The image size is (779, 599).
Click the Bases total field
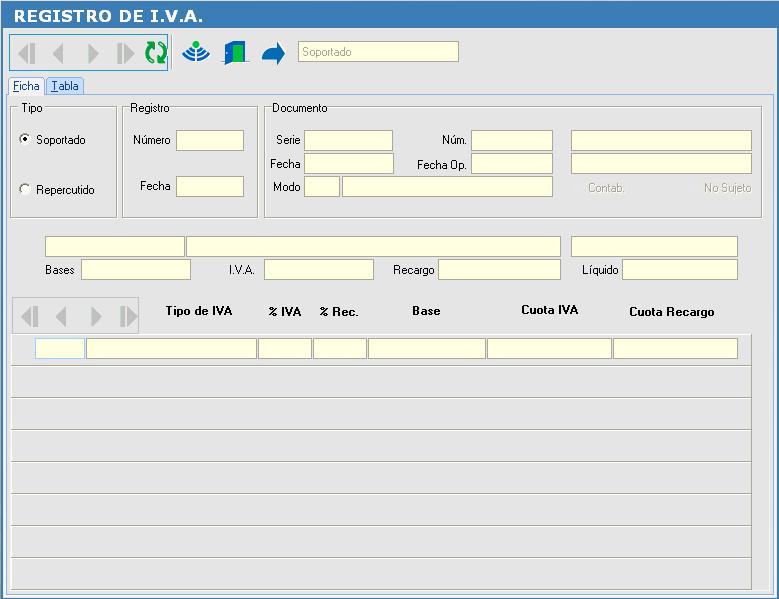click(136, 270)
